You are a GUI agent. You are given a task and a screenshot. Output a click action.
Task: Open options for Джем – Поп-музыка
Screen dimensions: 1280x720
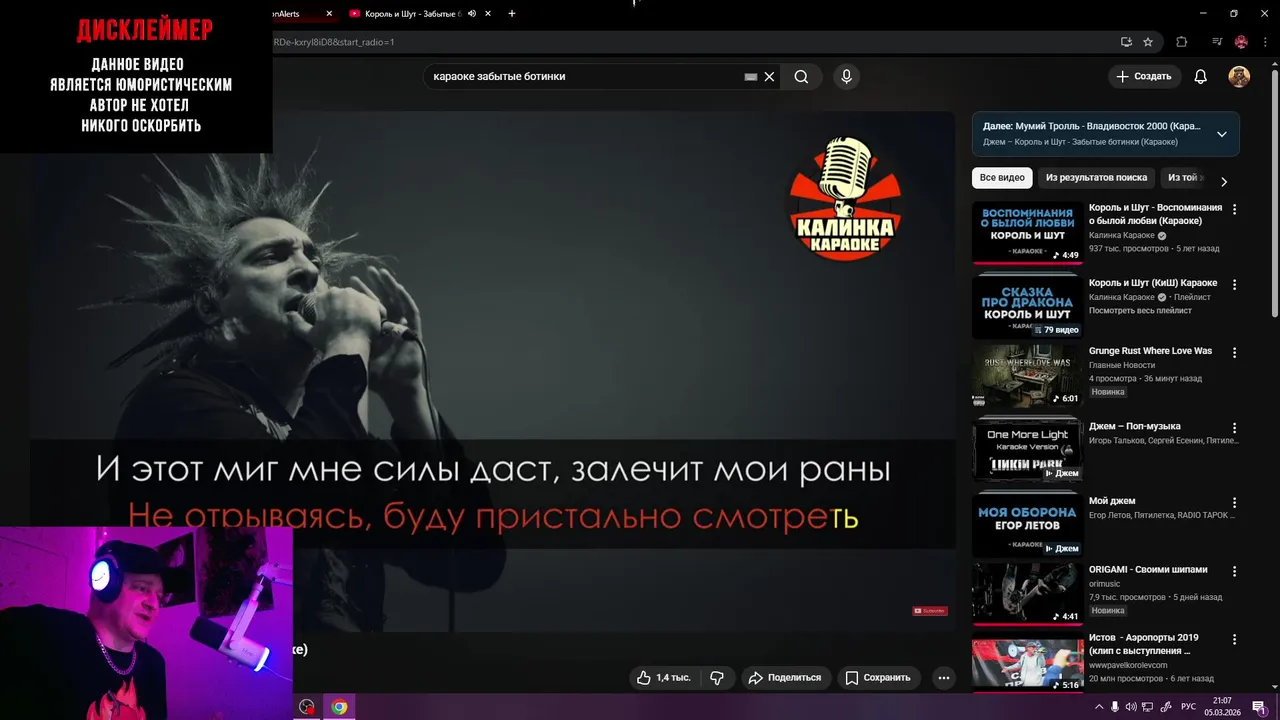tap(1234, 427)
